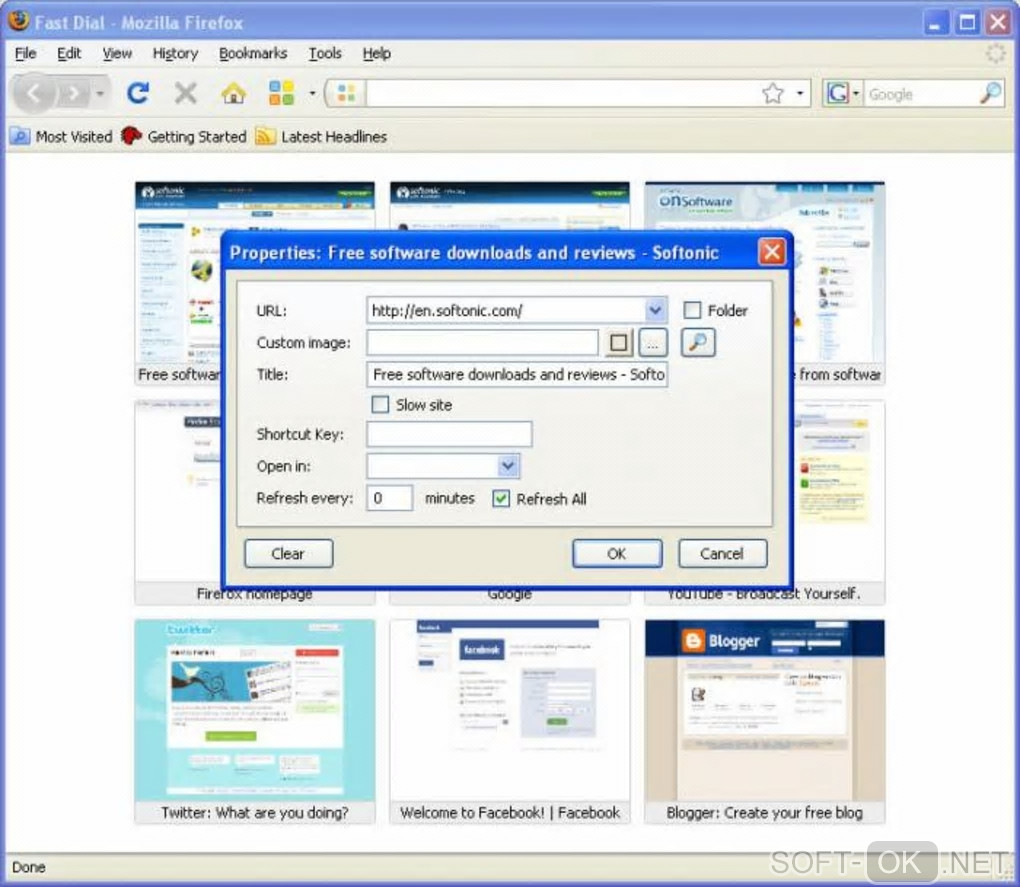
Task: Open the History menu
Action: tap(175, 53)
